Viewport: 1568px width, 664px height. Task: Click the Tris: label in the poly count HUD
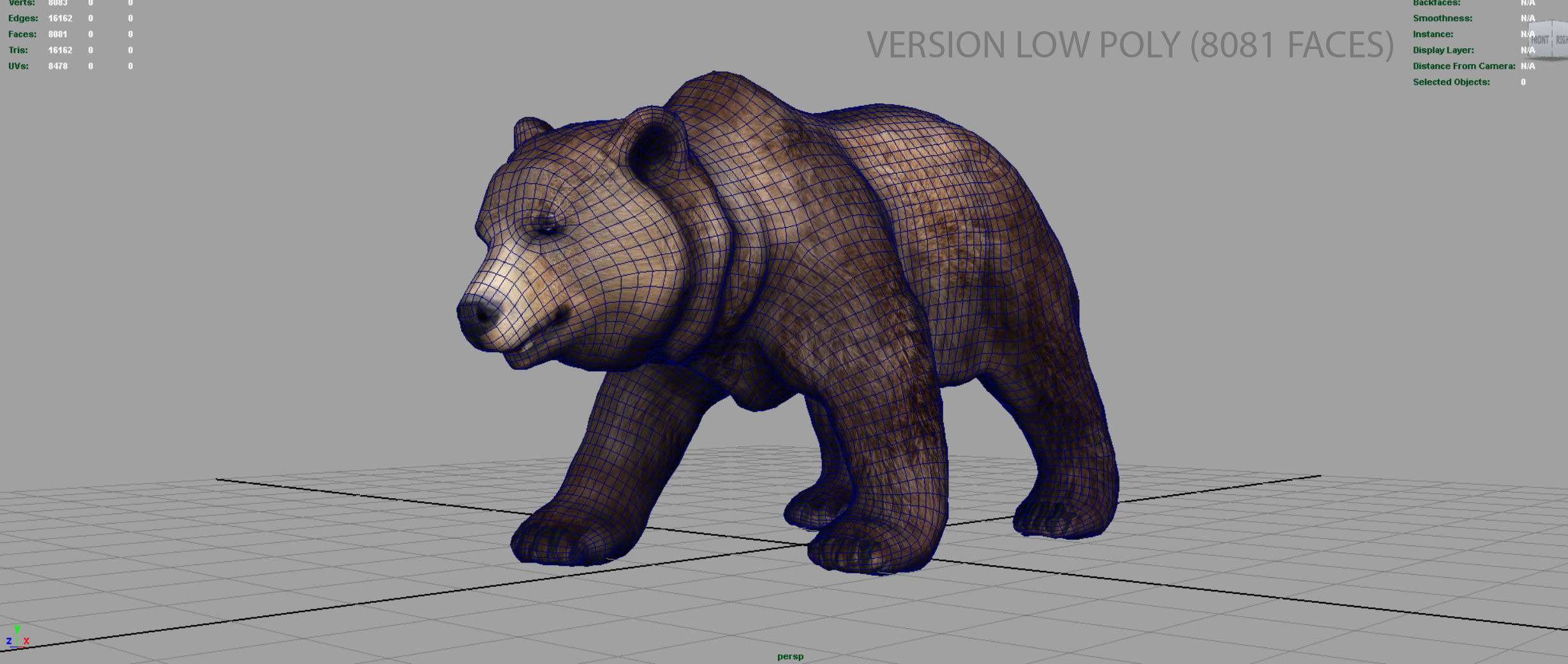[x=18, y=50]
